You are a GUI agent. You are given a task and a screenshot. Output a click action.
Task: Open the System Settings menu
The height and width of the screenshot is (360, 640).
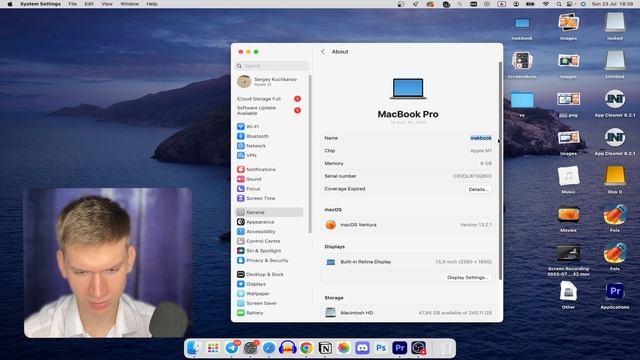(40, 4)
